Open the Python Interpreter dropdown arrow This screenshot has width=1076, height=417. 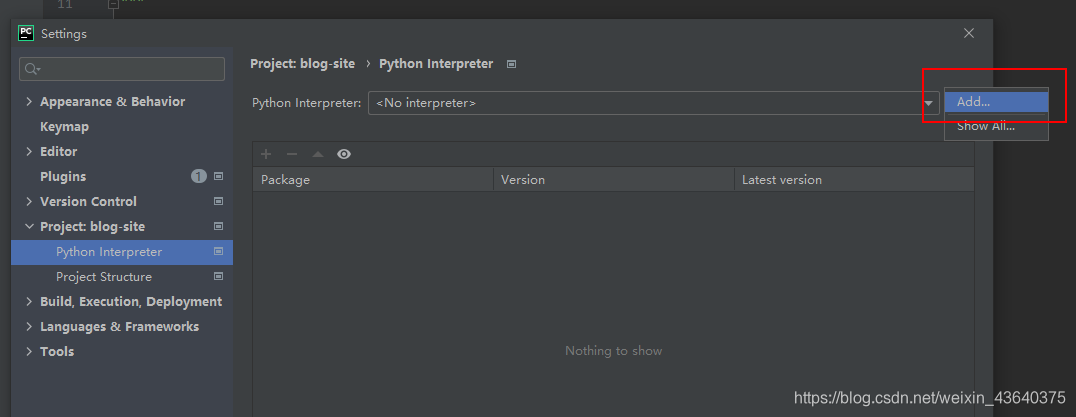(928, 103)
